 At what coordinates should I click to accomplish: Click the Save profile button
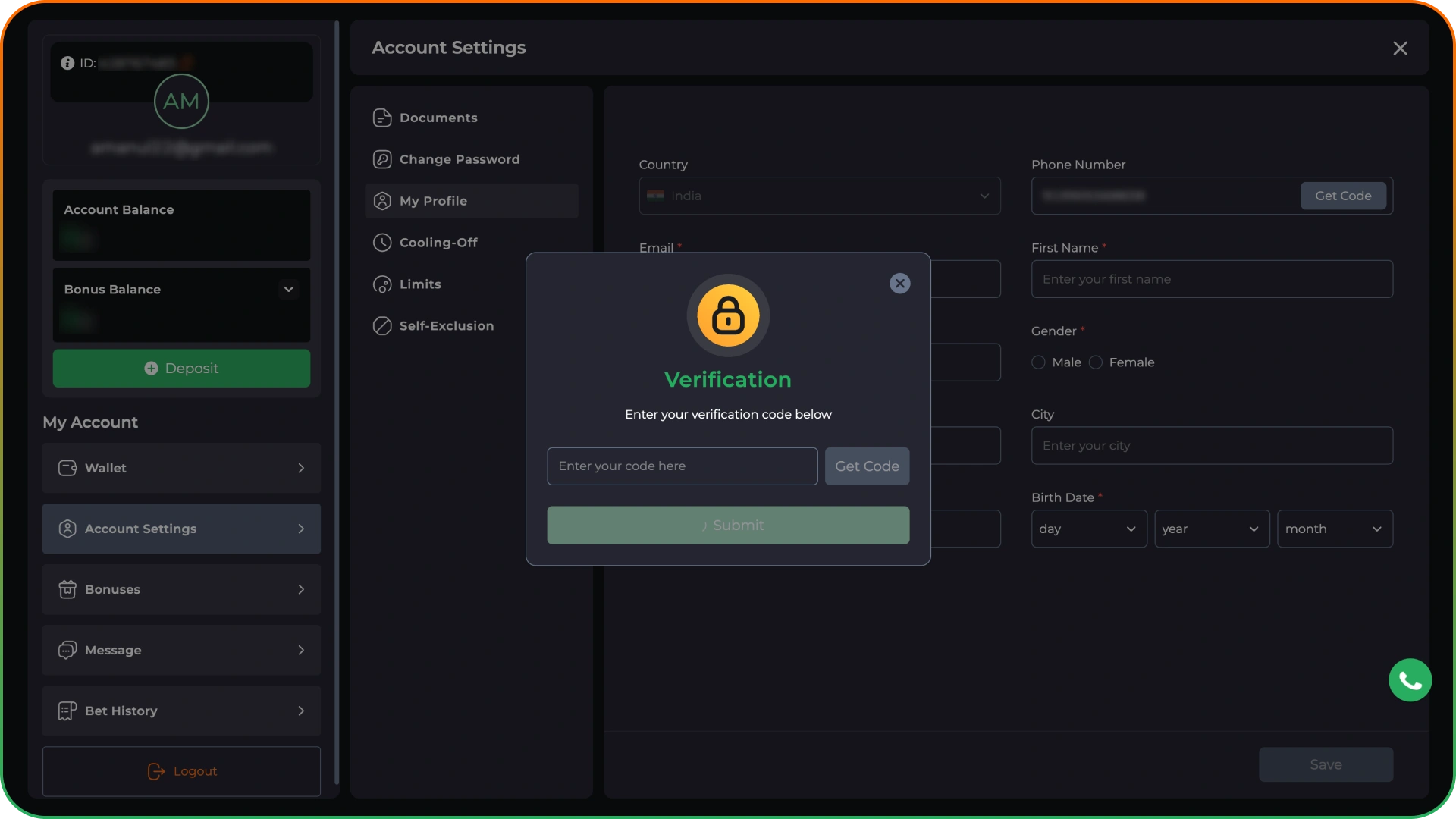click(x=1326, y=764)
